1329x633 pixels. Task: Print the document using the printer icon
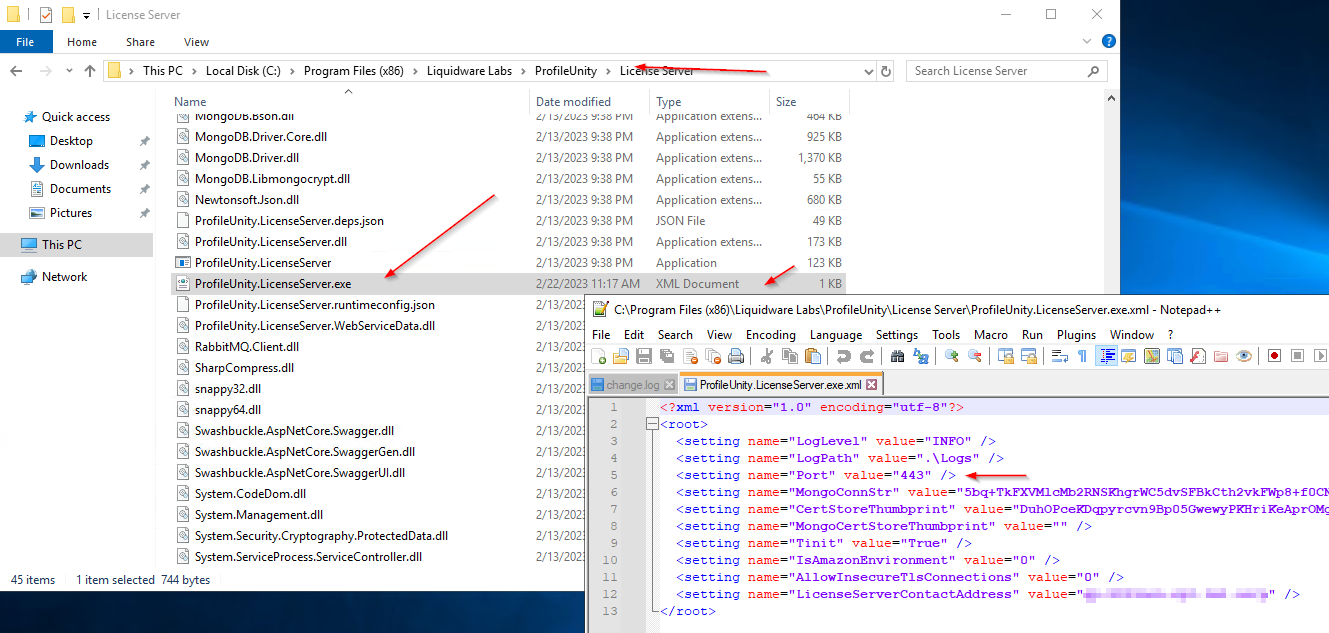point(736,356)
